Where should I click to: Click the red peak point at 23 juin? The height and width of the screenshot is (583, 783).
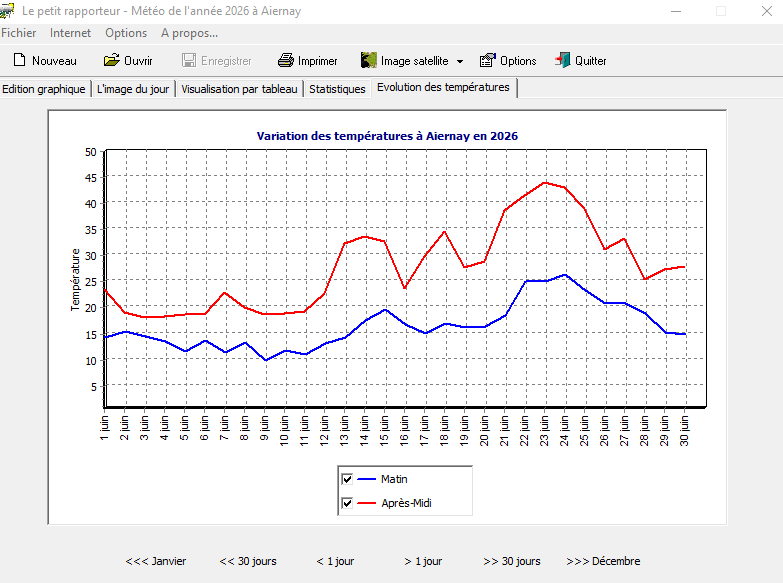(545, 183)
